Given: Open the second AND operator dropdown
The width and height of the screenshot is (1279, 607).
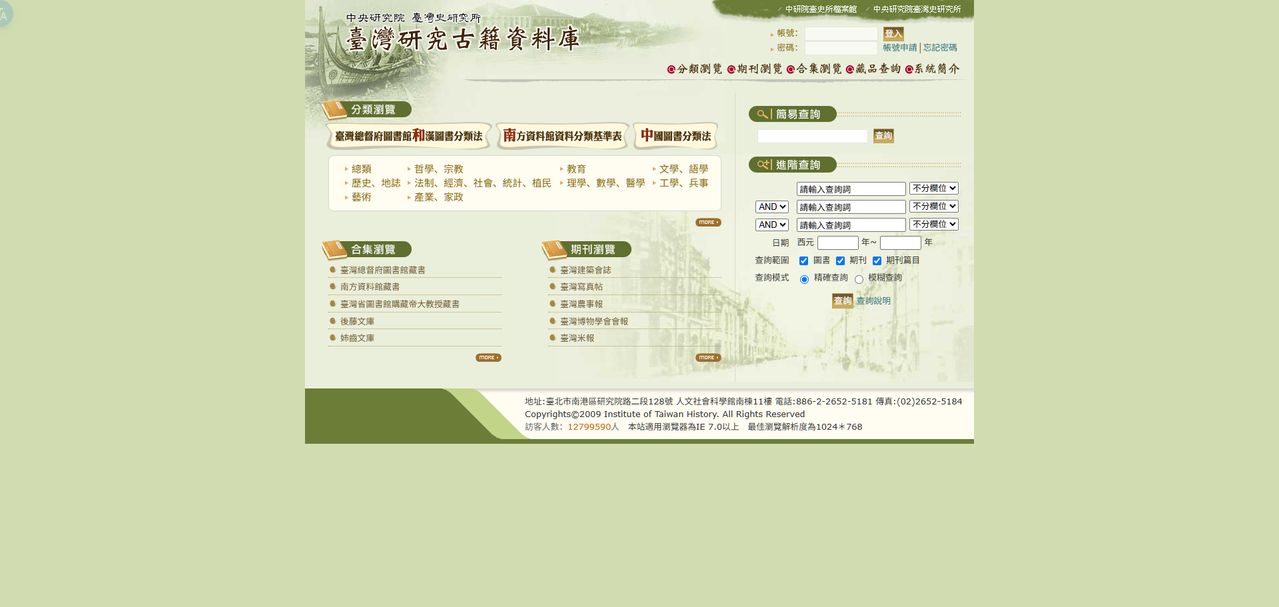Looking at the screenshot, I should click(772, 225).
